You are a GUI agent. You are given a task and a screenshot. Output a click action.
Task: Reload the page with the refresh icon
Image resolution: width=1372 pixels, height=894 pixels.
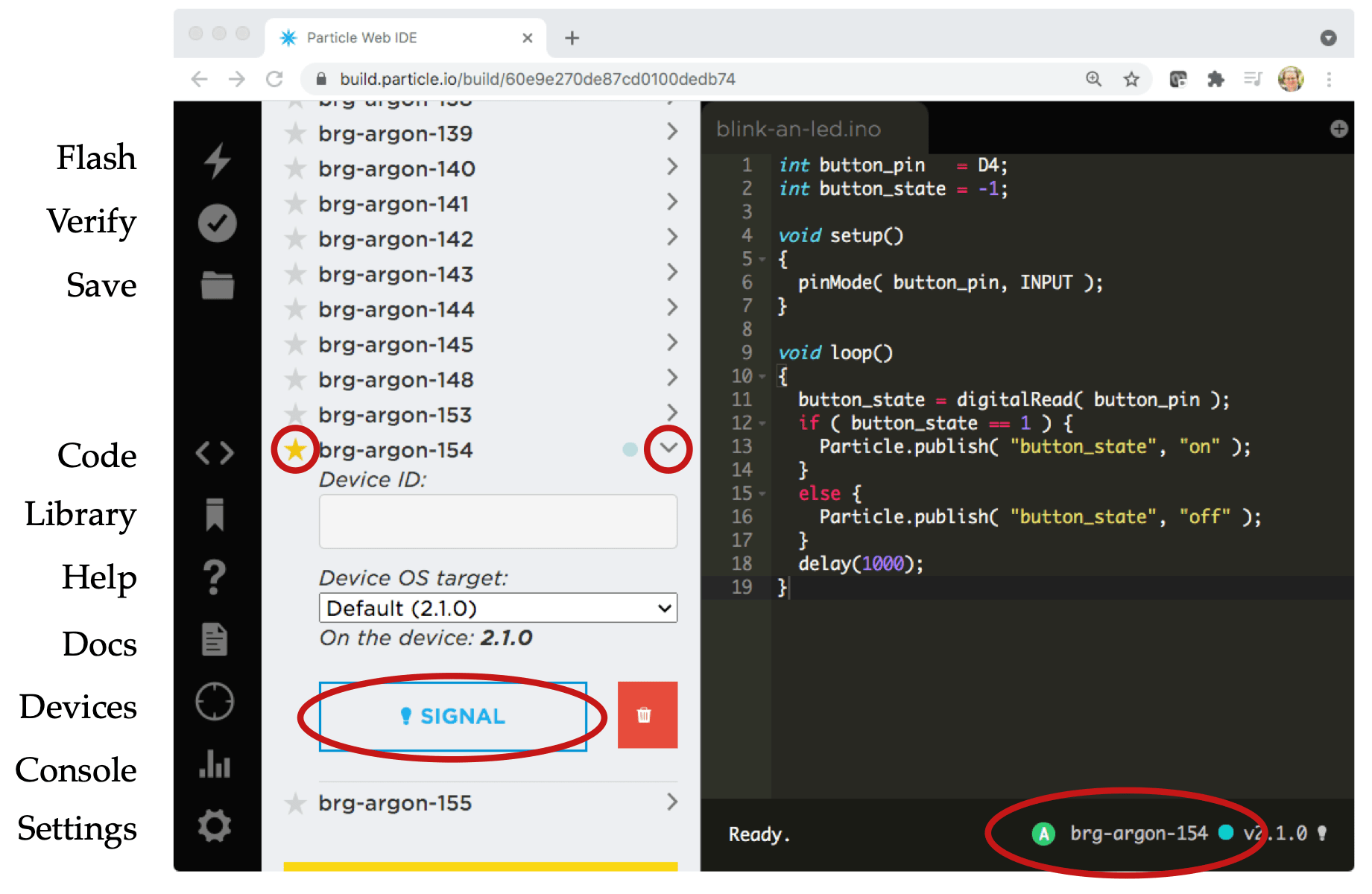[x=275, y=79]
